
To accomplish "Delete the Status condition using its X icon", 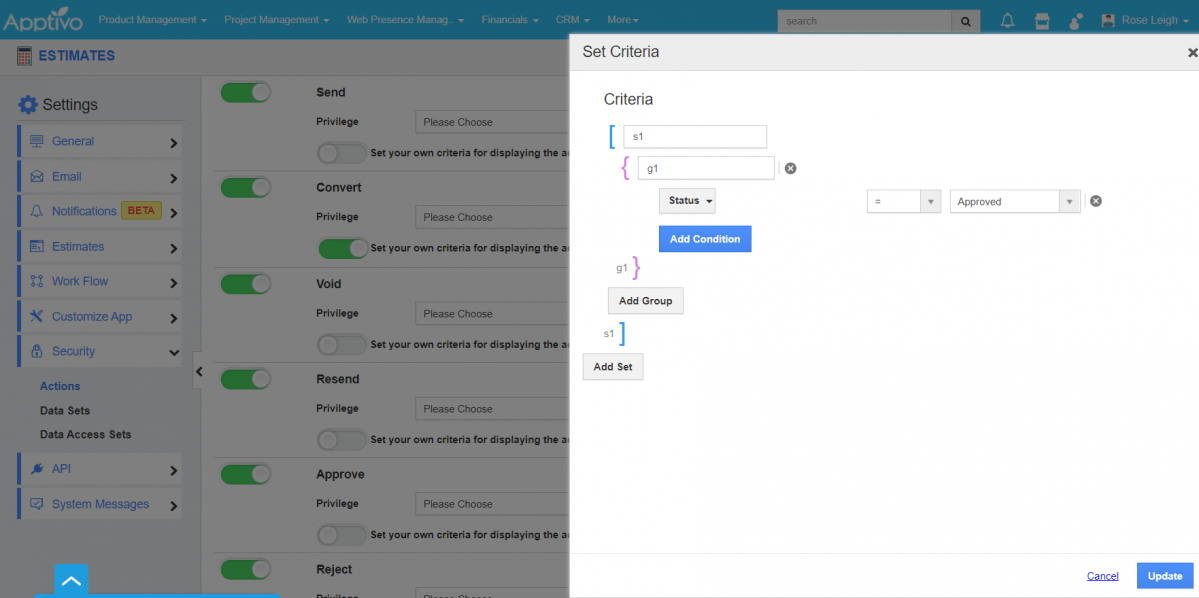I will pos(1095,201).
